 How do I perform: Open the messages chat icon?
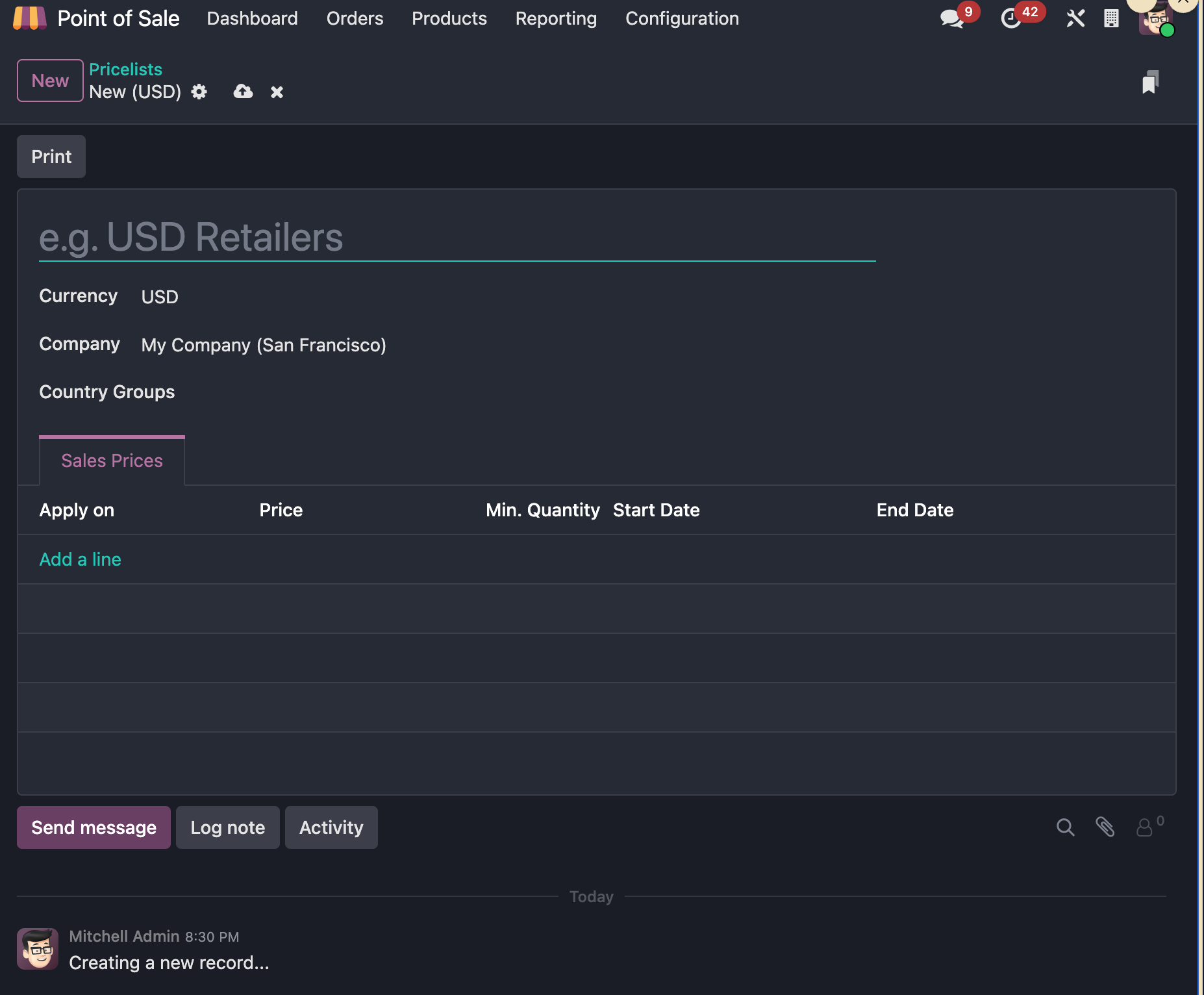(x=951, y=19)
